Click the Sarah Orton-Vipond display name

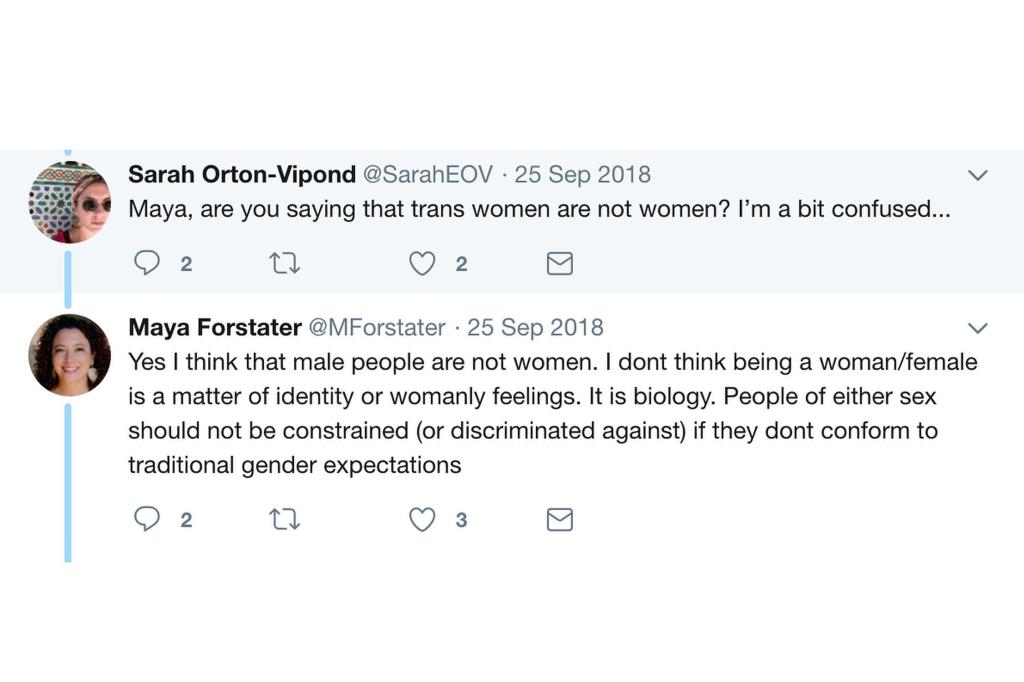pos(242,175)
